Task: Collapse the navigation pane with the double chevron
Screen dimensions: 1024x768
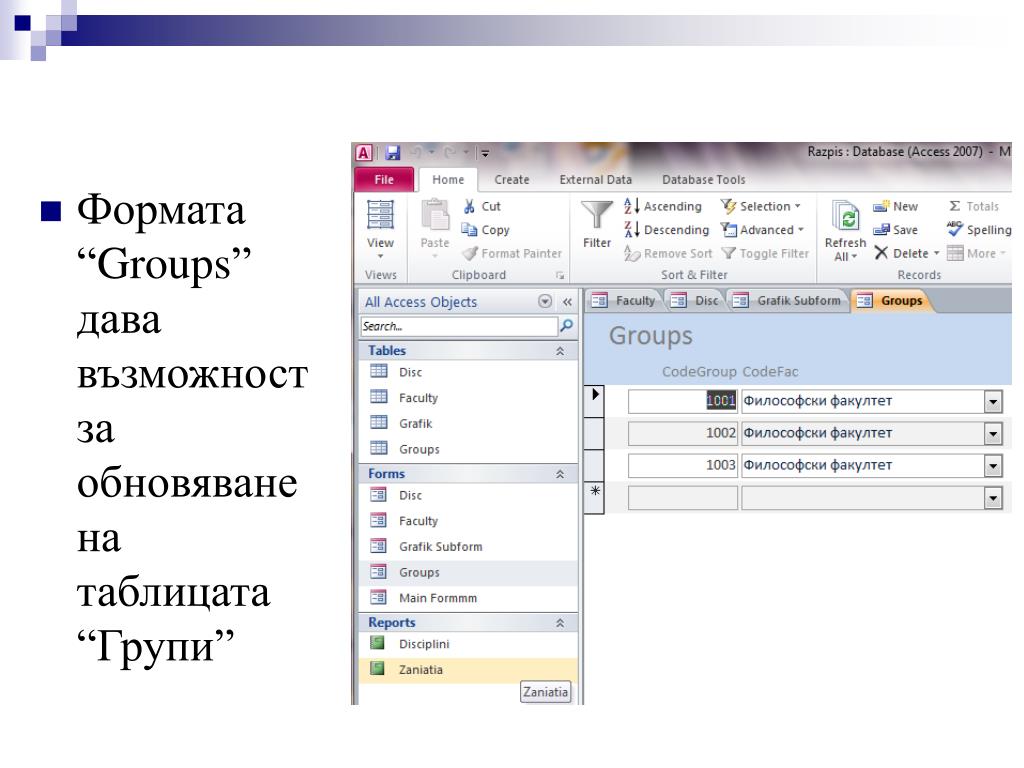Action: 567,302
